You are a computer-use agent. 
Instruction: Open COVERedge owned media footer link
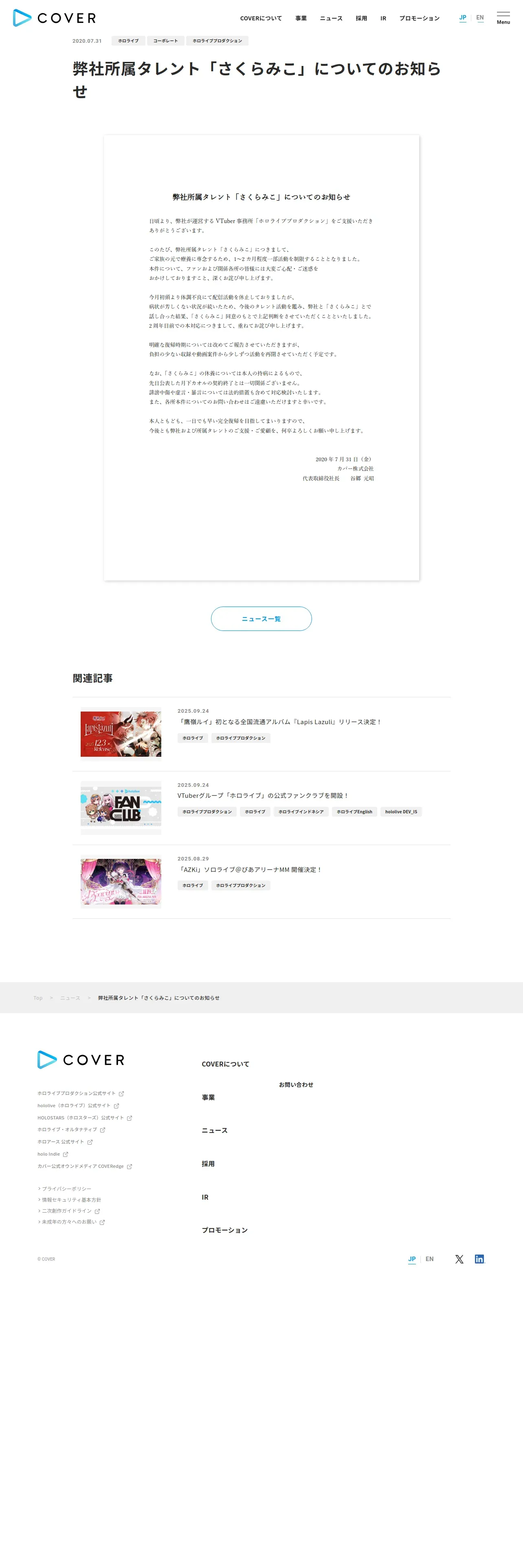click(85, 1166)
